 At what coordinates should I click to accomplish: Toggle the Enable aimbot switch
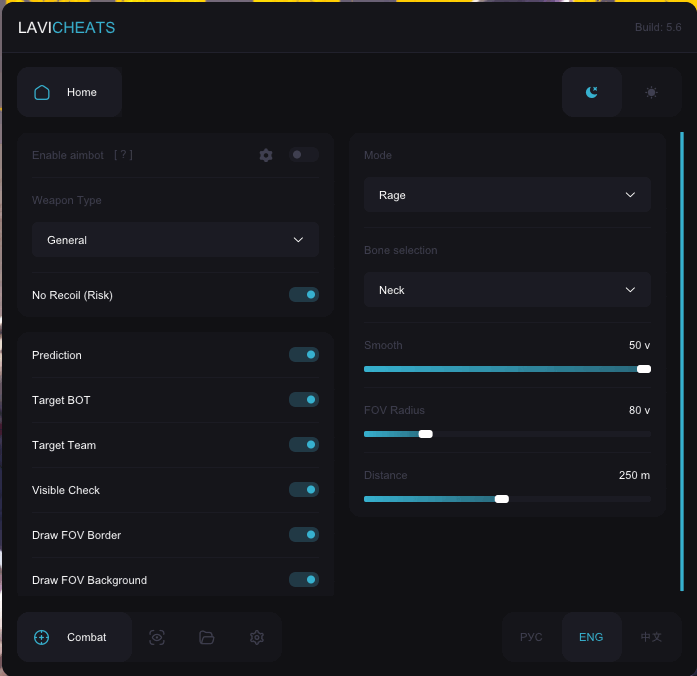[x=304, y=155]
